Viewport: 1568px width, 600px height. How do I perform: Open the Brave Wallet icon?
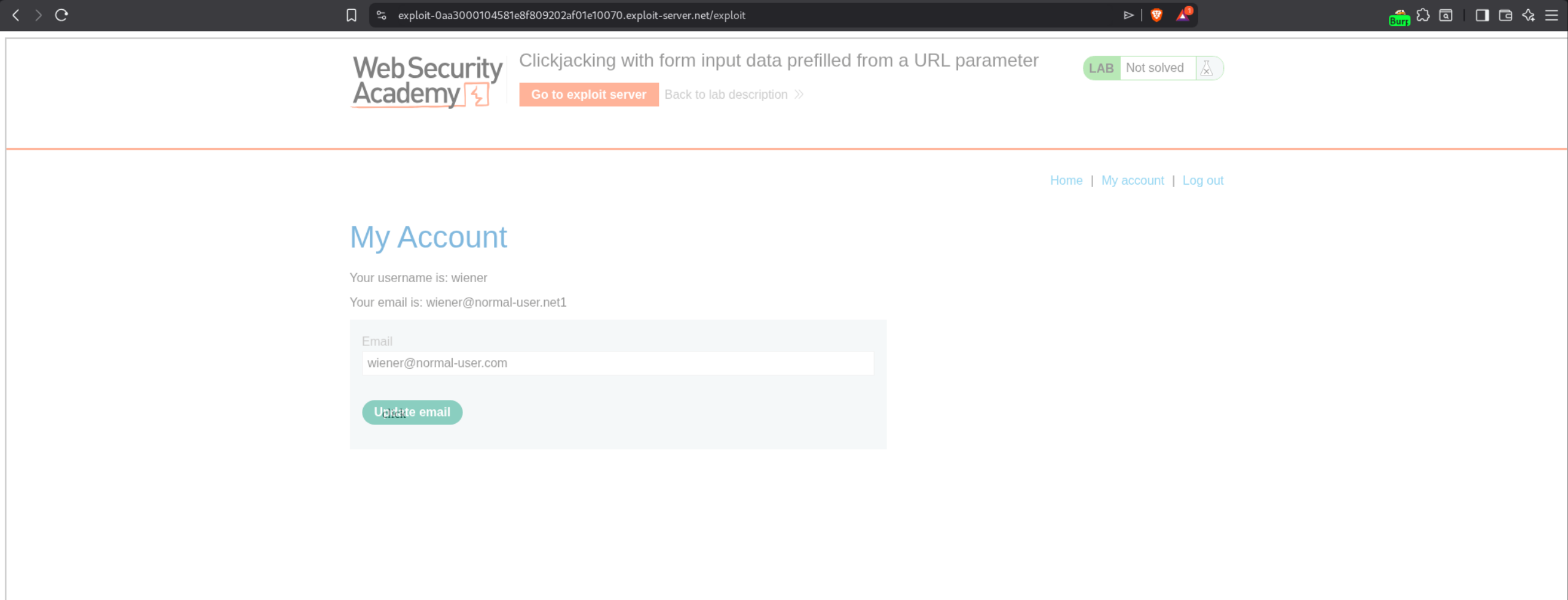coord(1505,15)
